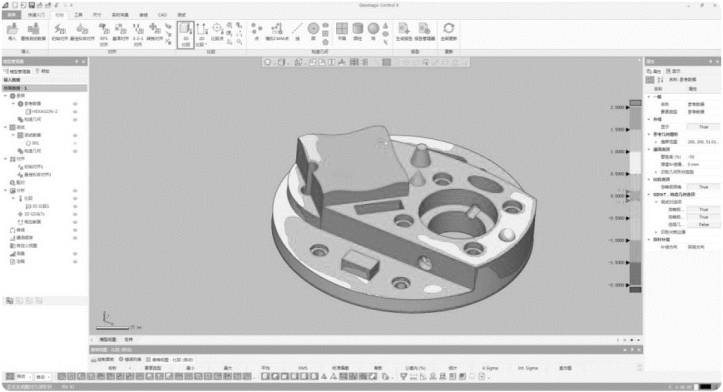Select the RPS Alignment icon

pos(104,35)
